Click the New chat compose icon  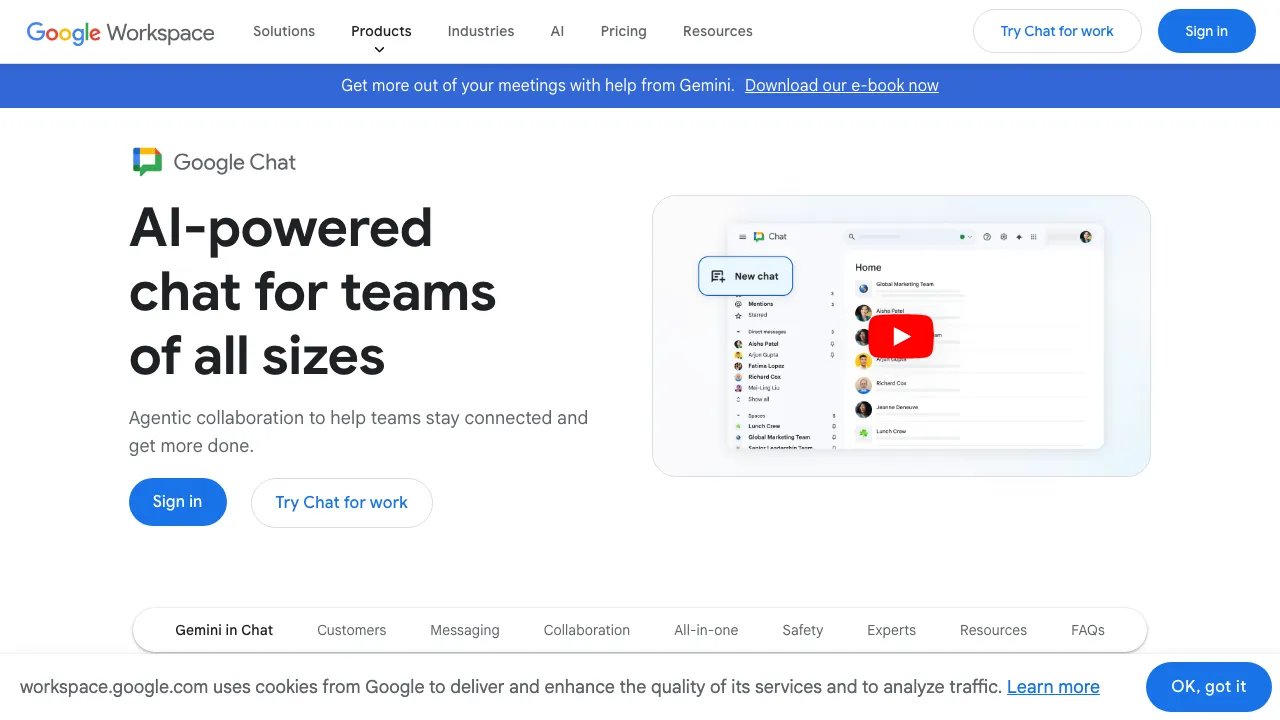[715, 276]
